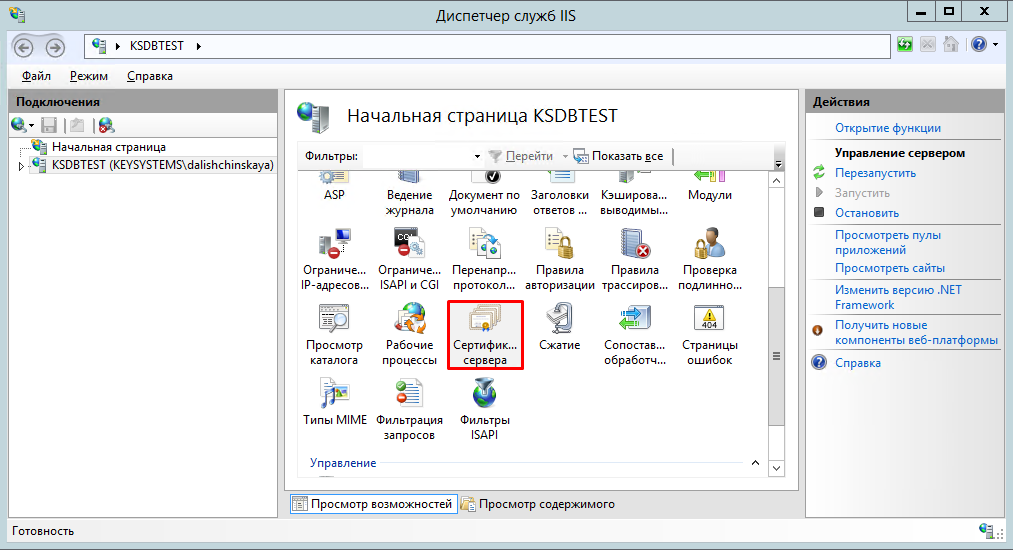The image size is (1013, 550).
Task: Open Проверка подлинности feature
Action: coord(709,260)
